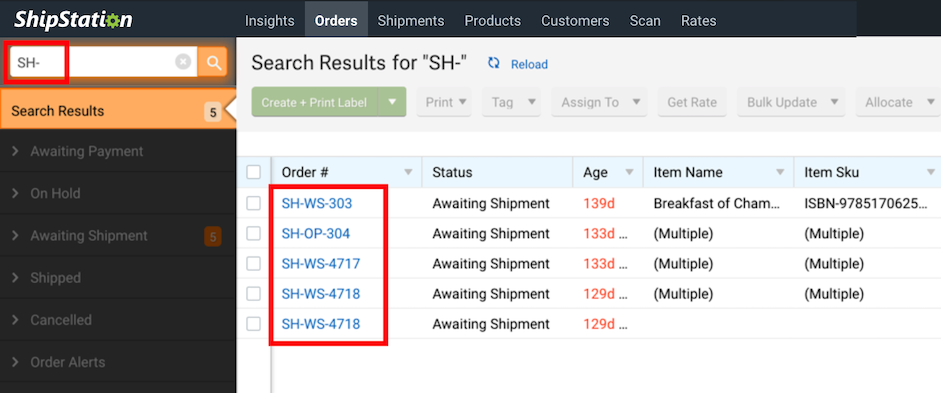Check the box for order SH-WS-303
This screenshot has height=393, width=941.
(254, 203)
